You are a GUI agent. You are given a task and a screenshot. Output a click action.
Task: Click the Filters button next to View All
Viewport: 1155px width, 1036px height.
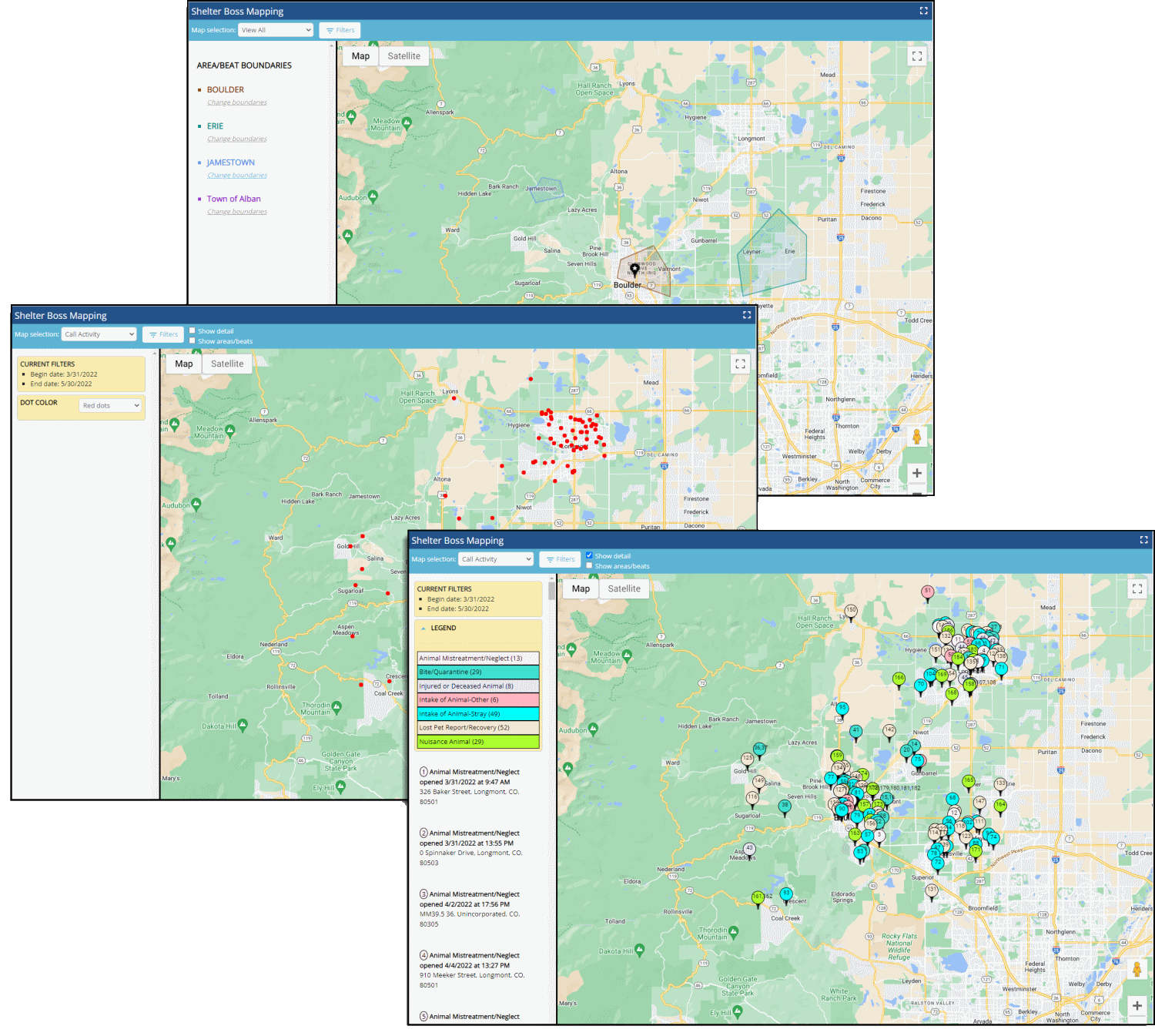coord(340,30)
